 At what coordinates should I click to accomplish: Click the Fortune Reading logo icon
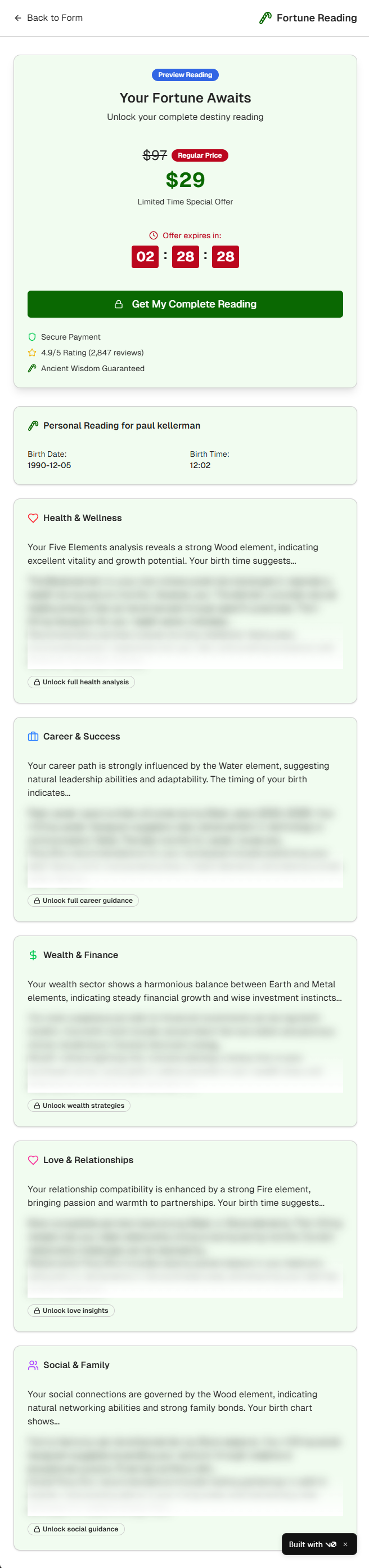click(x=265, y=17)
